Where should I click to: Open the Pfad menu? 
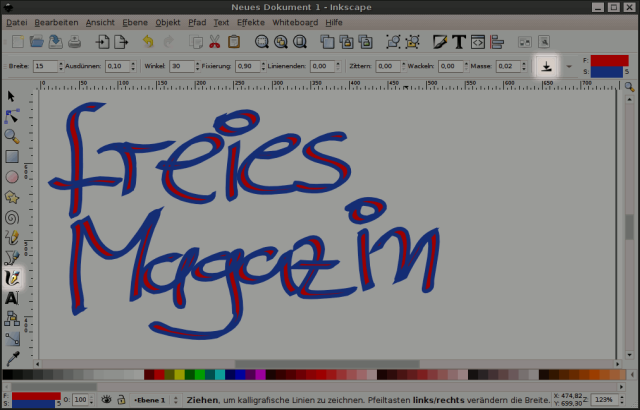click(x=197, y=22)
